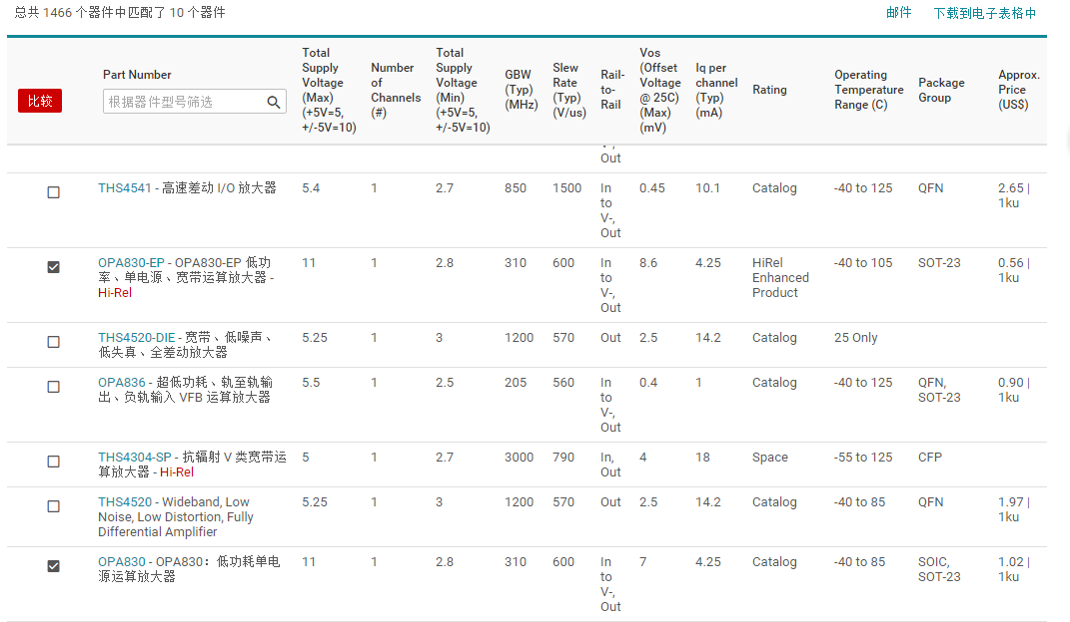Sort by Number of Channels column header
This screenshot has width=1070, height=622.
point(396,89)
